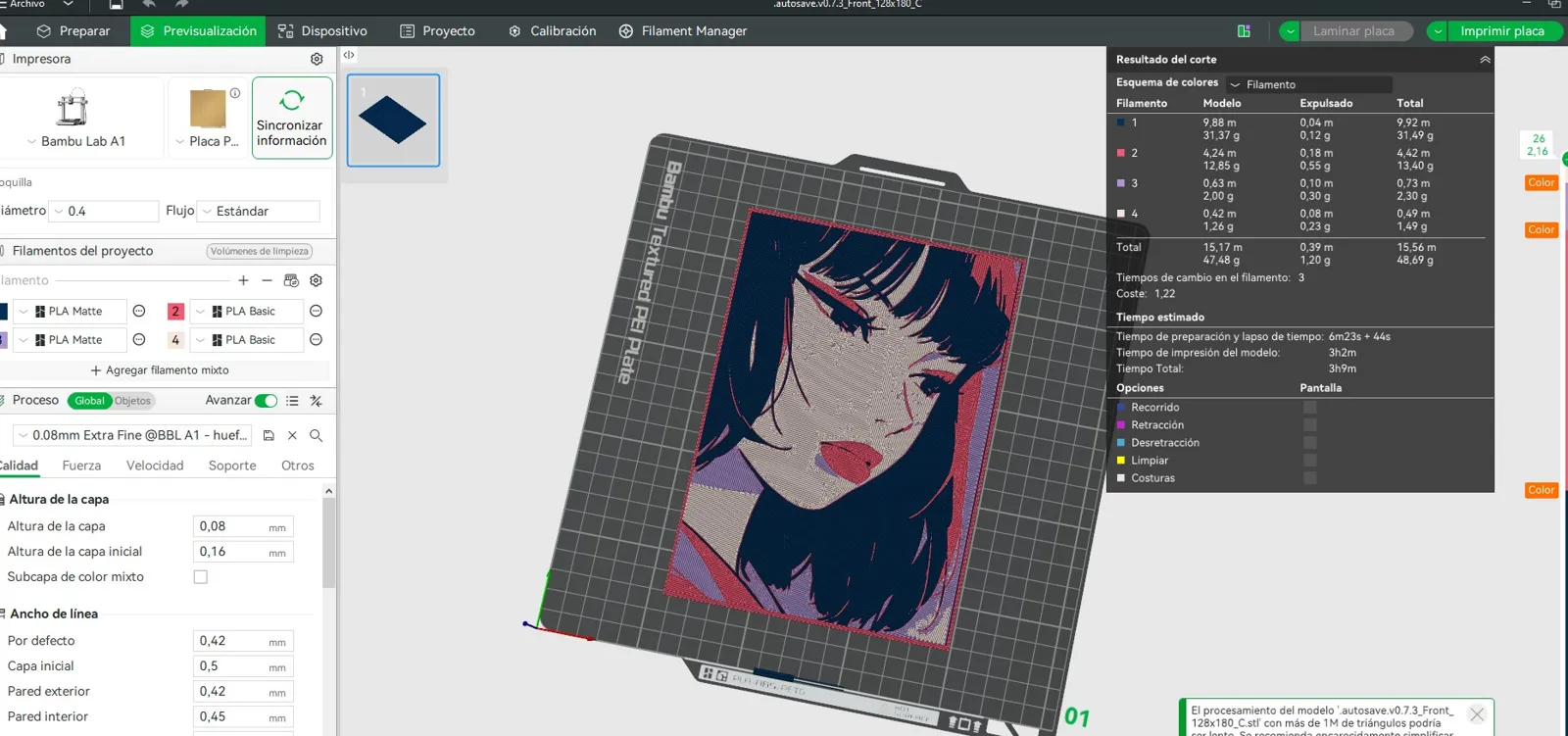This screenshot has width=1568, height=736.
Task: Open more options for filament 2 PLA Basic
Action: [316, 311]
